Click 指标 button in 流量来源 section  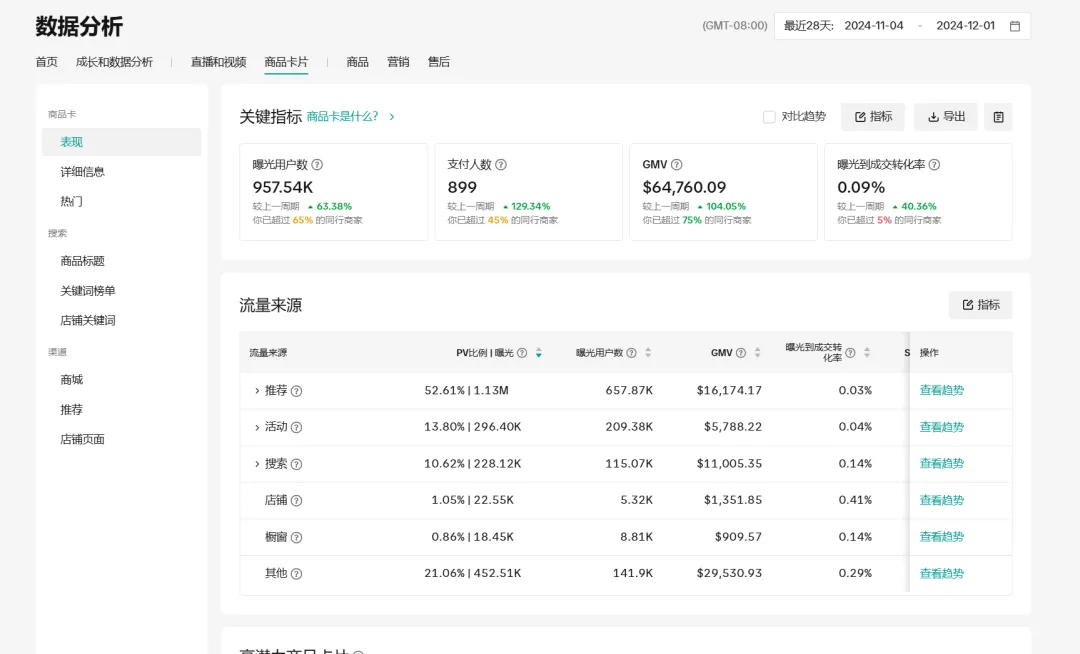point(980,305)
